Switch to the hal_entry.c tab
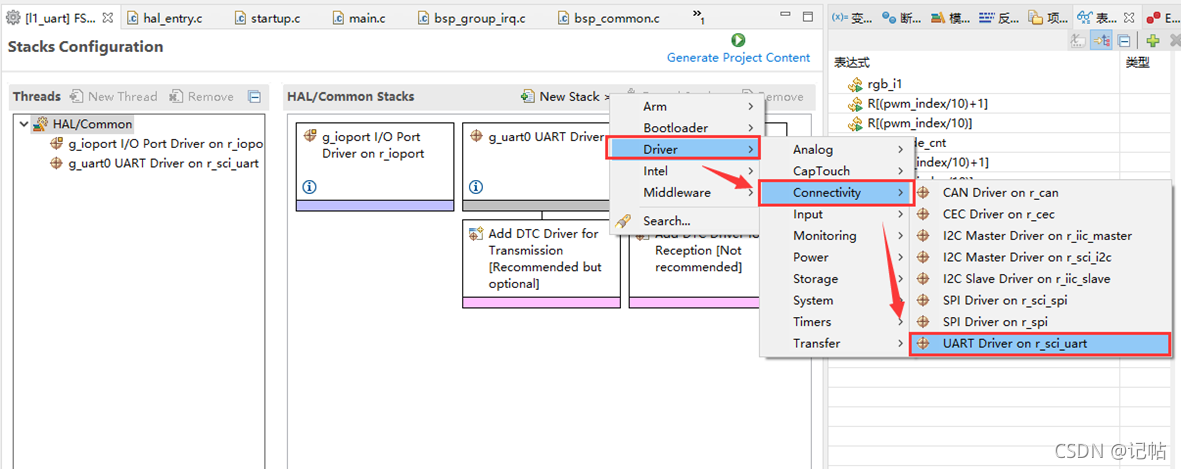 click(x=166, y=17)
